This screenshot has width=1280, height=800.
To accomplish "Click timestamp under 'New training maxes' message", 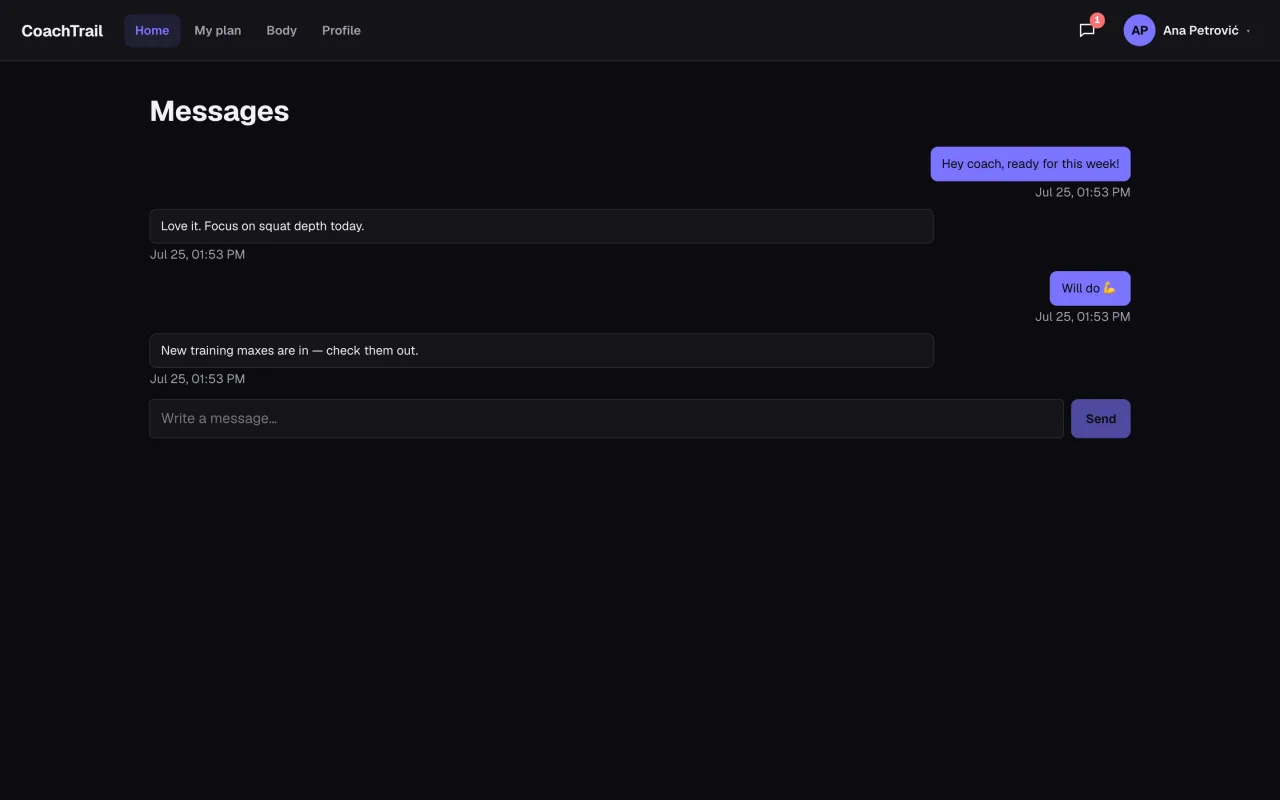I will [x=197, y=379].
